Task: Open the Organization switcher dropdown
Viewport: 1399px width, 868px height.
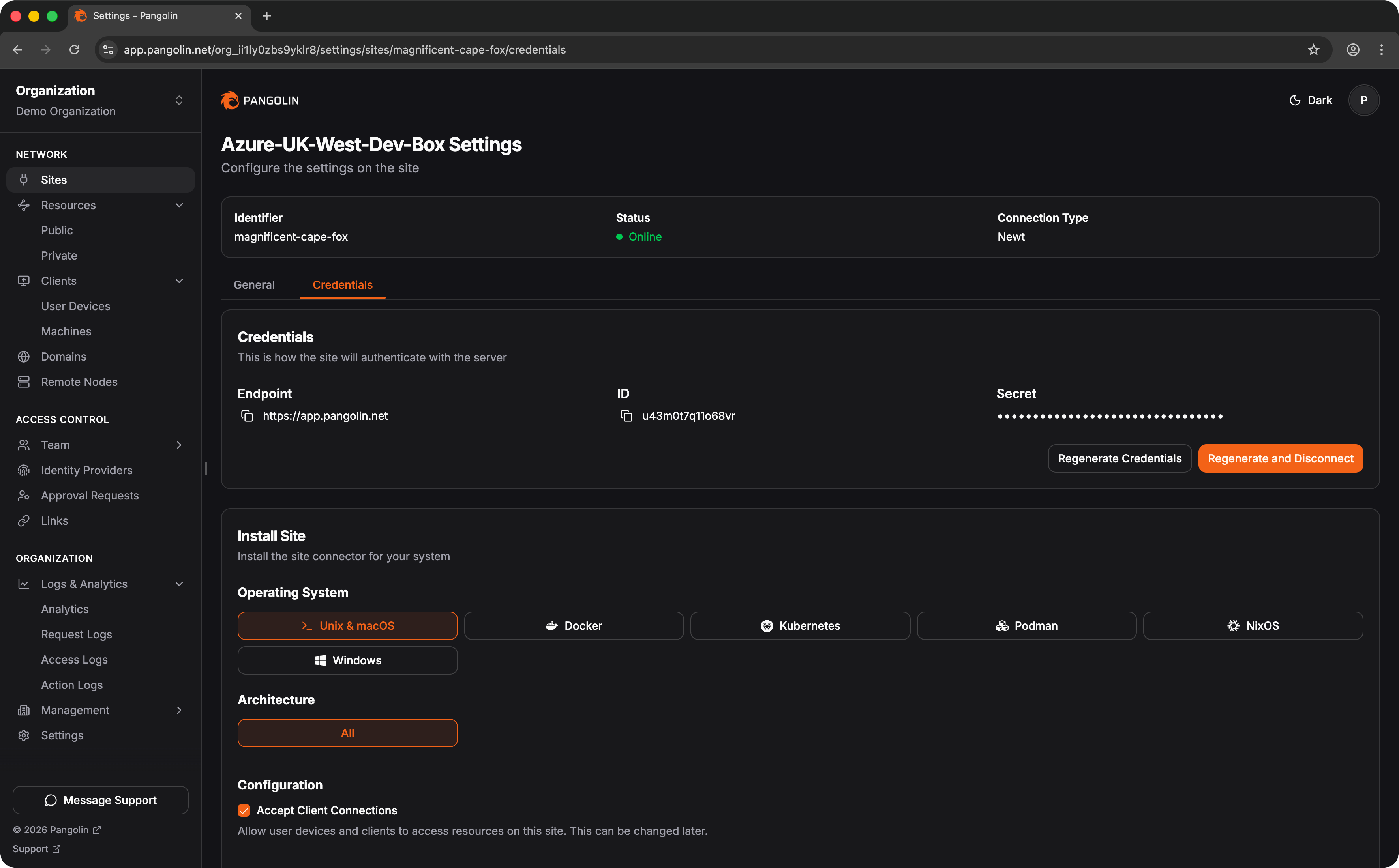Action: (x=178, y=101)
